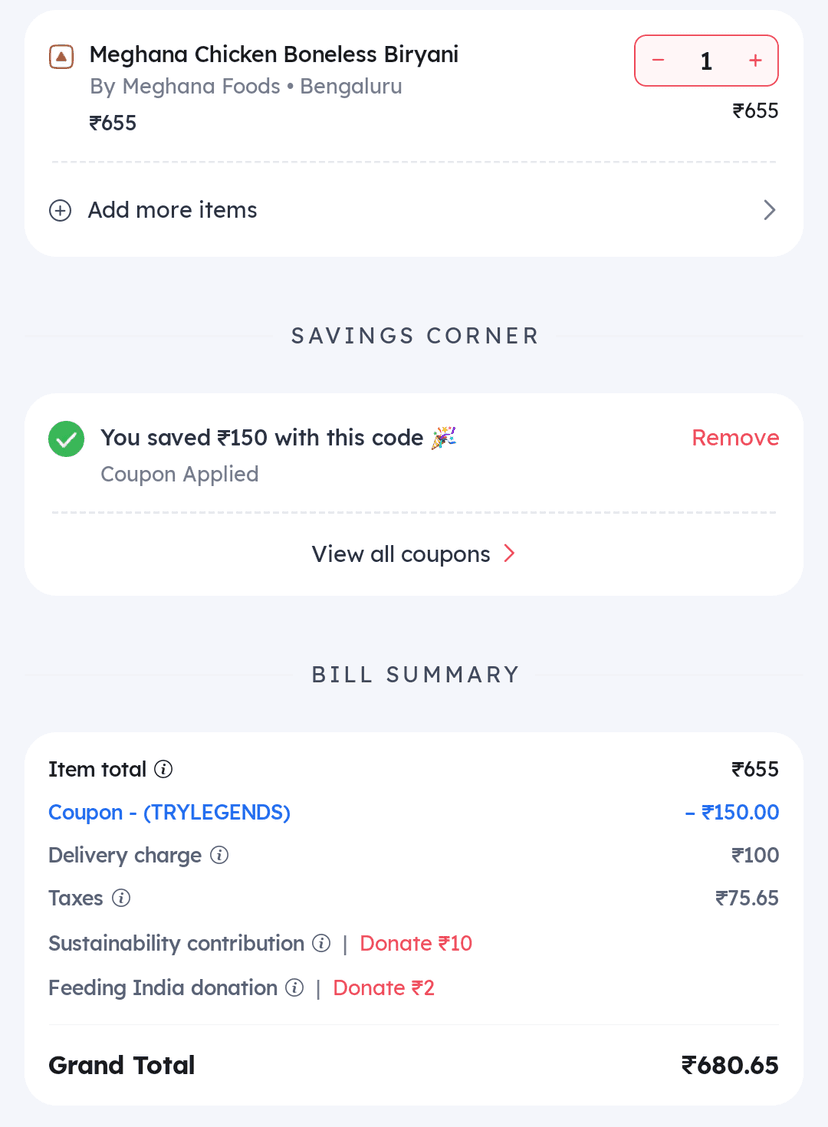The width and height of the screenshot is (828, 1127).
Task: Click the red chevron beside View all coupons
Action: (x=509, y=554)
